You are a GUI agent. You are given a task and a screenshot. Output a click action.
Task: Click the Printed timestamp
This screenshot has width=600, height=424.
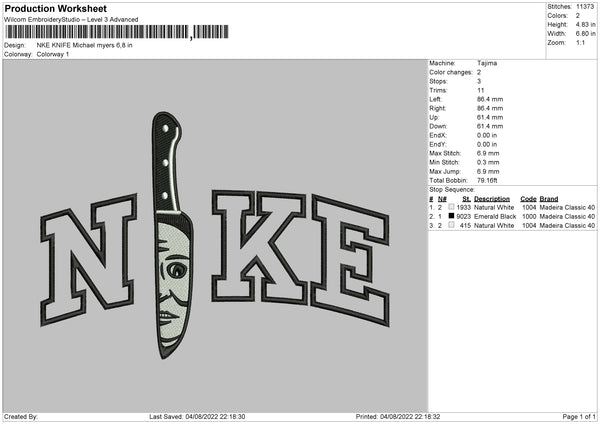(398, 417)
